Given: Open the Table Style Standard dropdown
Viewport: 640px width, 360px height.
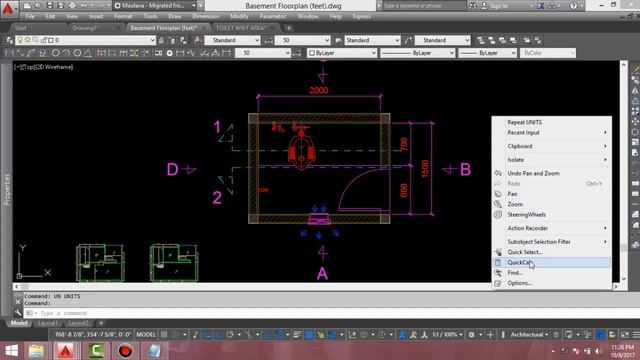Looking at the screenshot, I should tap(373, 40).
